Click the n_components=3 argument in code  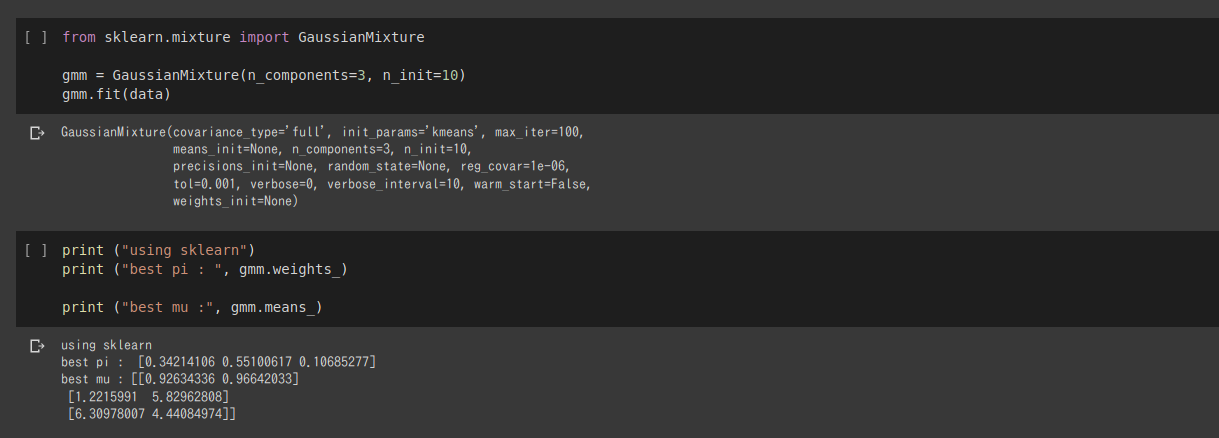309,75
